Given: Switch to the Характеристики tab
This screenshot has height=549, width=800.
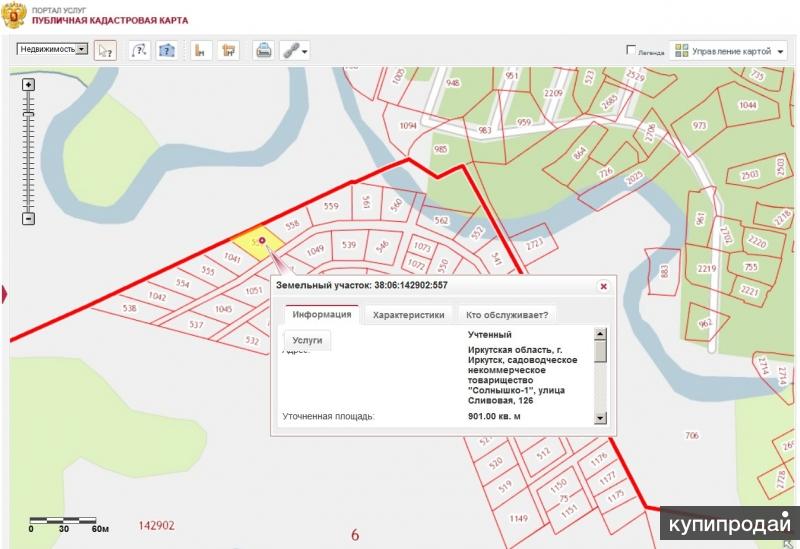Looking at the screenshot, I should tap(408, 315).
